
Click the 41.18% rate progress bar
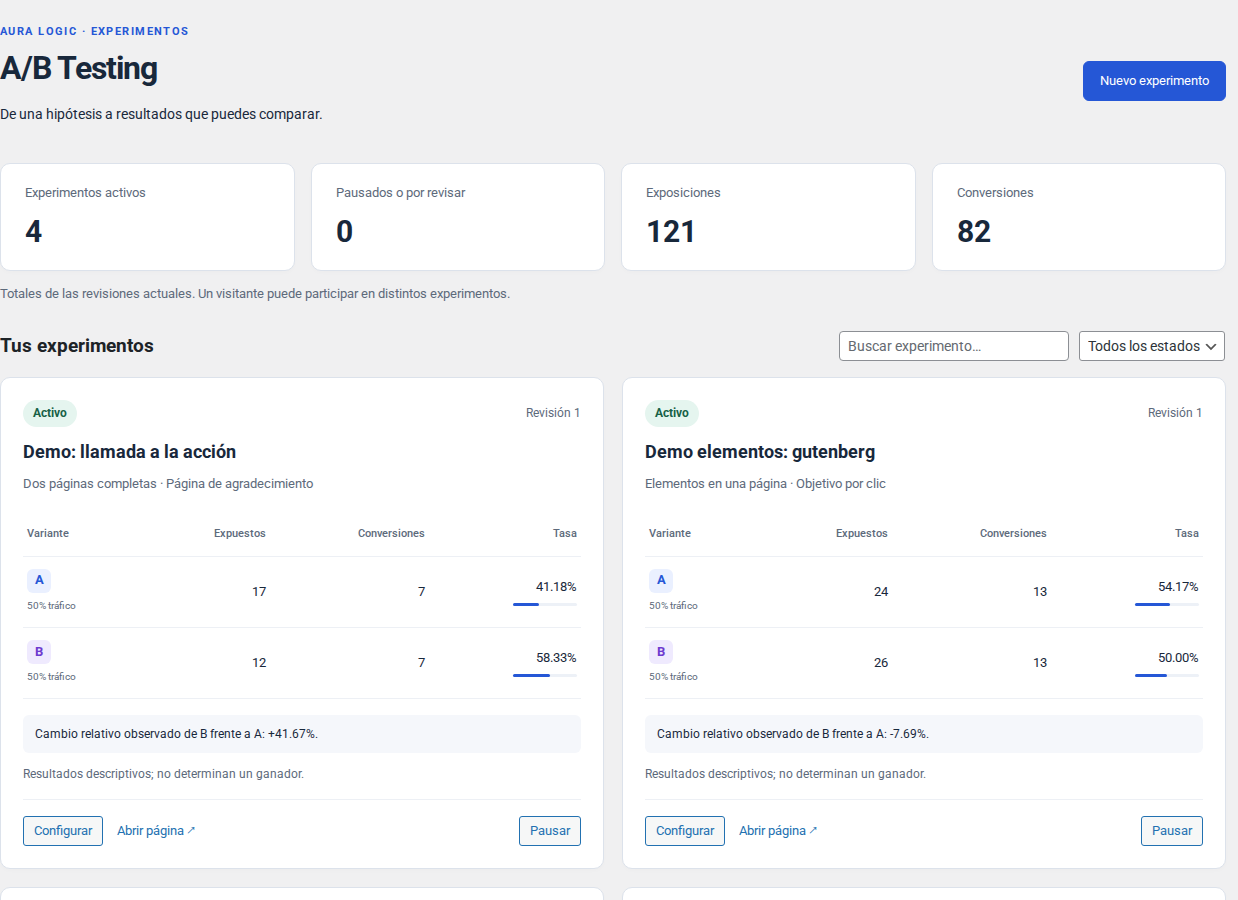pyautogui.click(x=545, y=604)
